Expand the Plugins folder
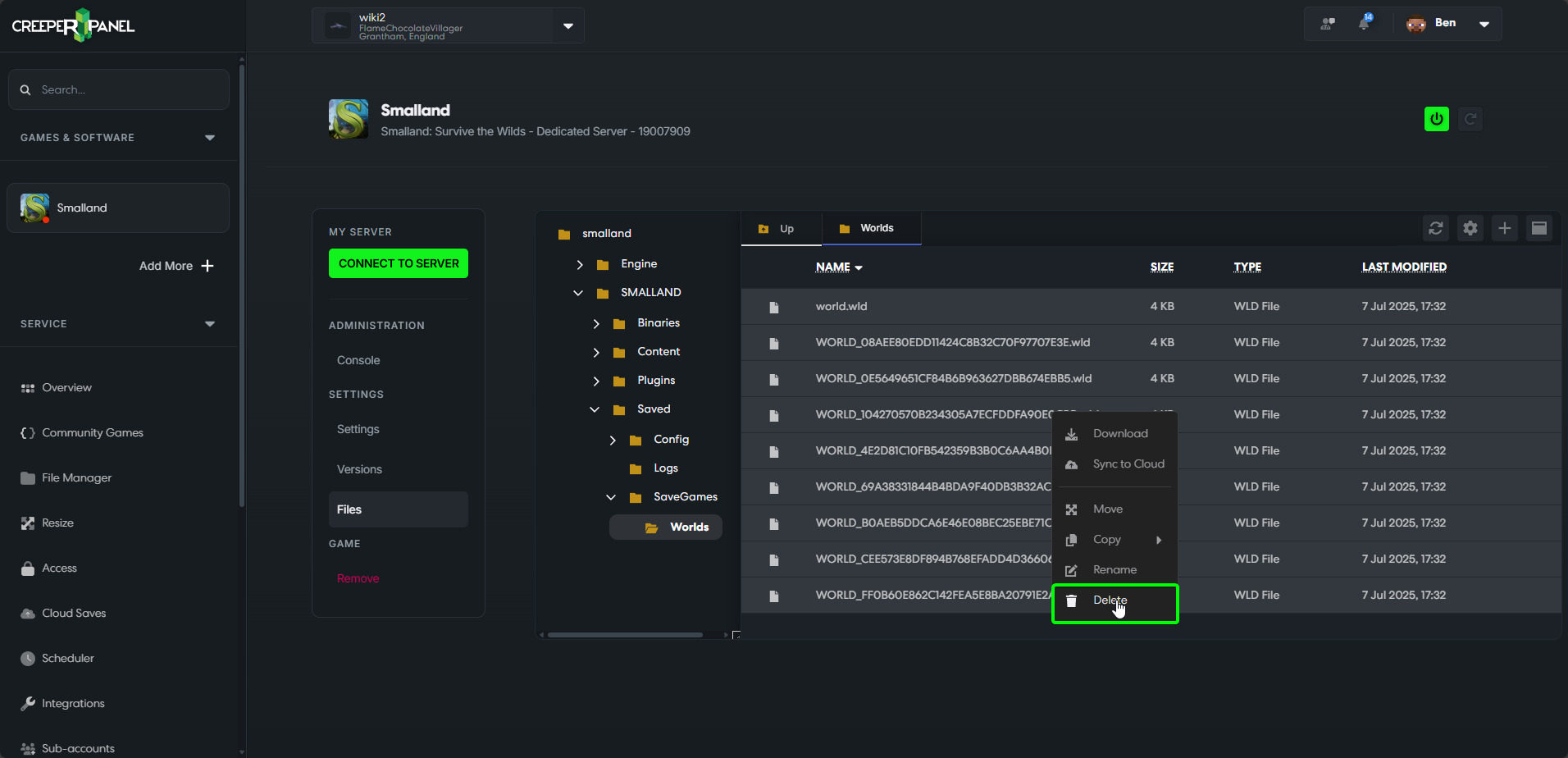 click(x=596, y=381)
